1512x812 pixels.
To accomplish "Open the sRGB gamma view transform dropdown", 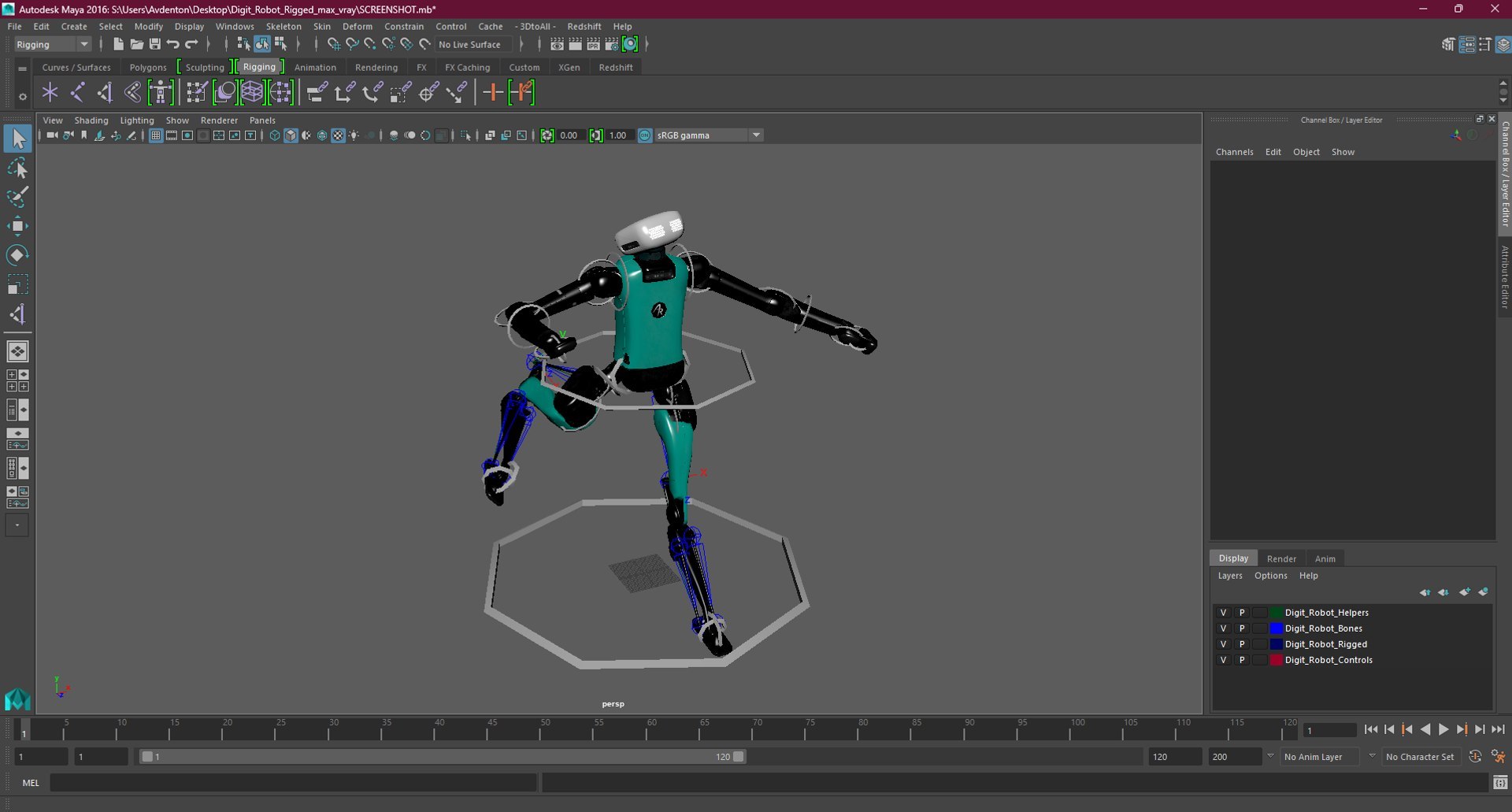I will click(x=709, y=135).
